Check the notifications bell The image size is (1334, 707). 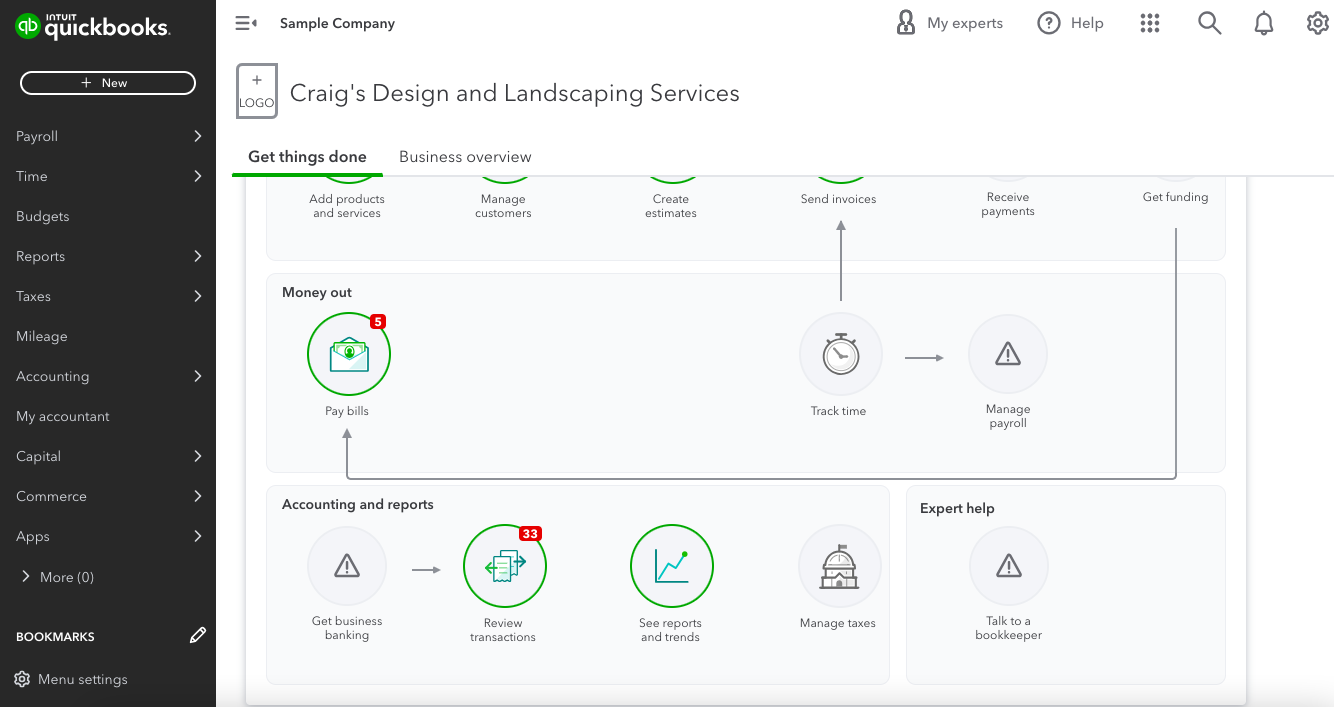1263,22
